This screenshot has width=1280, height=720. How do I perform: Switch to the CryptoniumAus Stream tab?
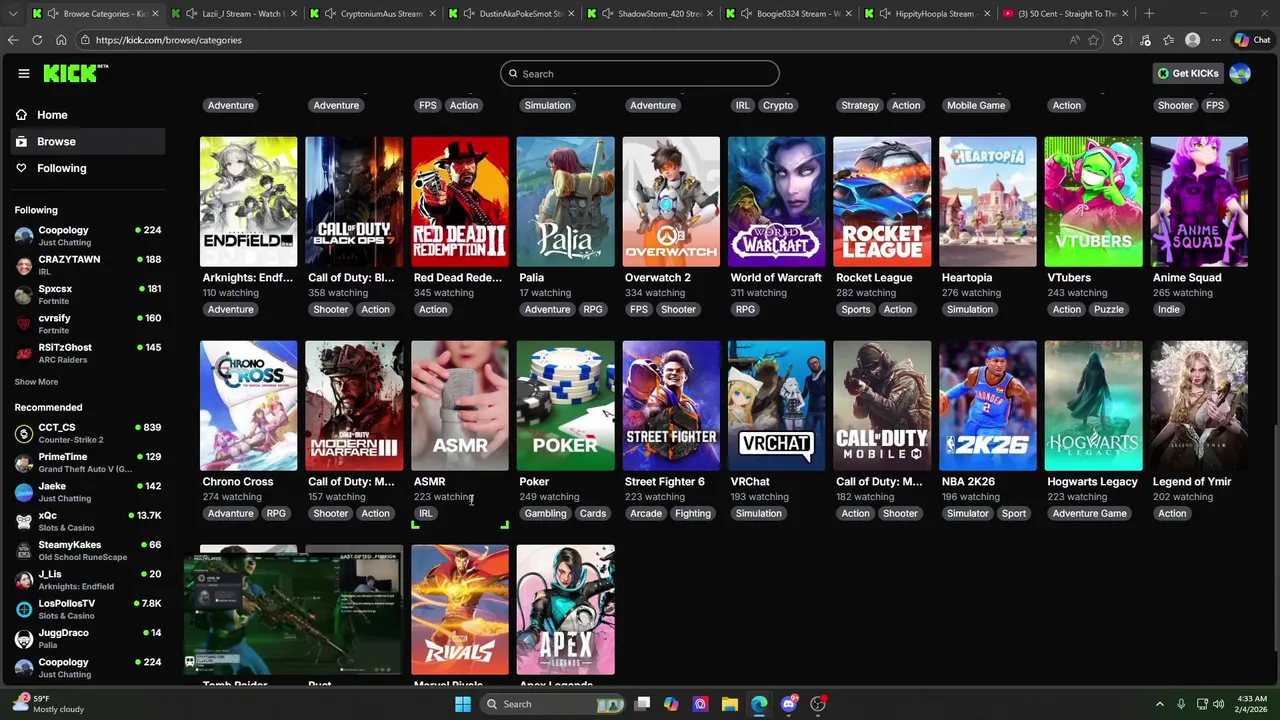point(374,13)
